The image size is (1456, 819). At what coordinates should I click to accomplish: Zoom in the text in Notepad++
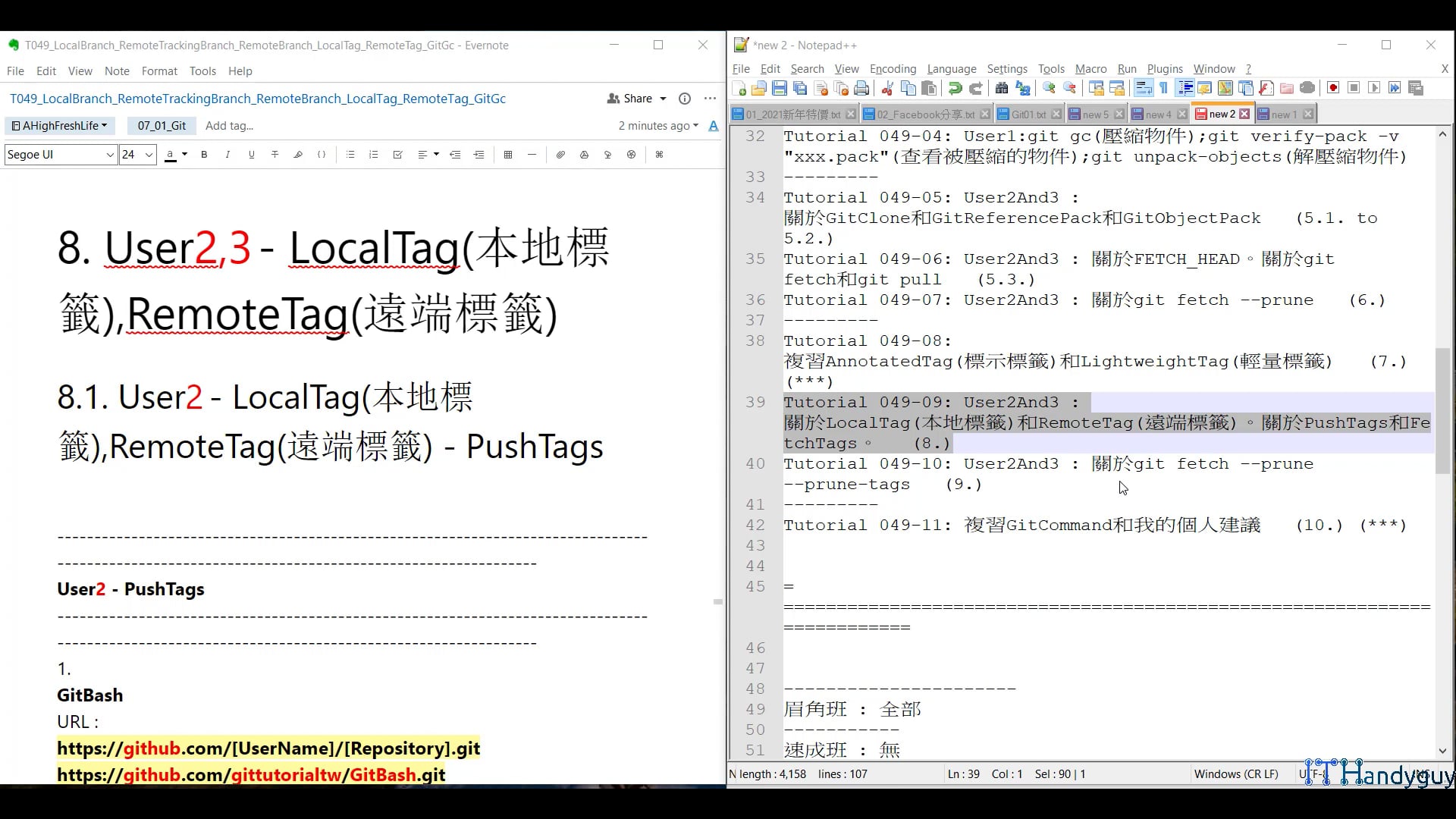coord(1049,88)
